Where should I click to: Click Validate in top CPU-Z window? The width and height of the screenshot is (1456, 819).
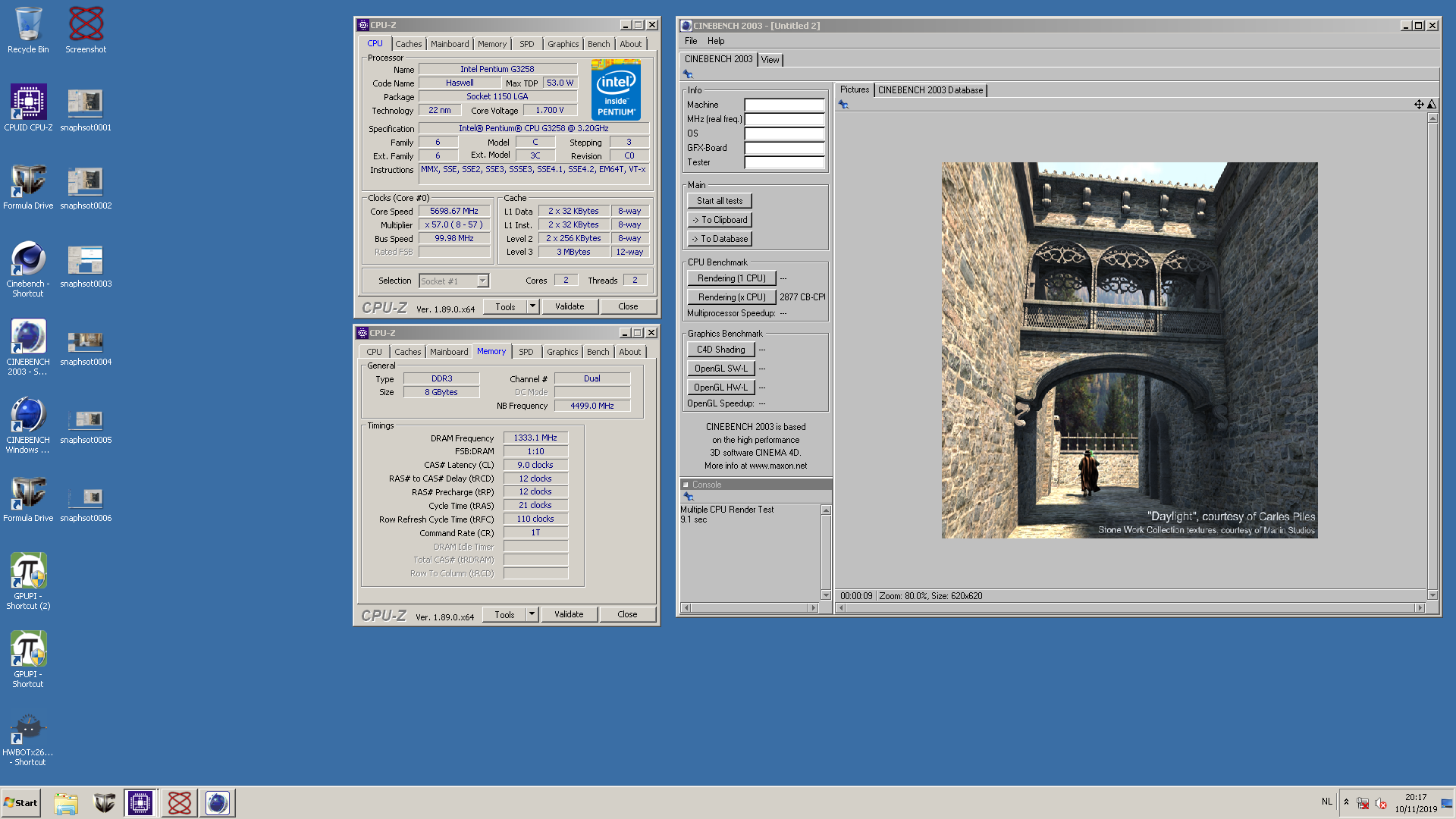coord(570,306)
